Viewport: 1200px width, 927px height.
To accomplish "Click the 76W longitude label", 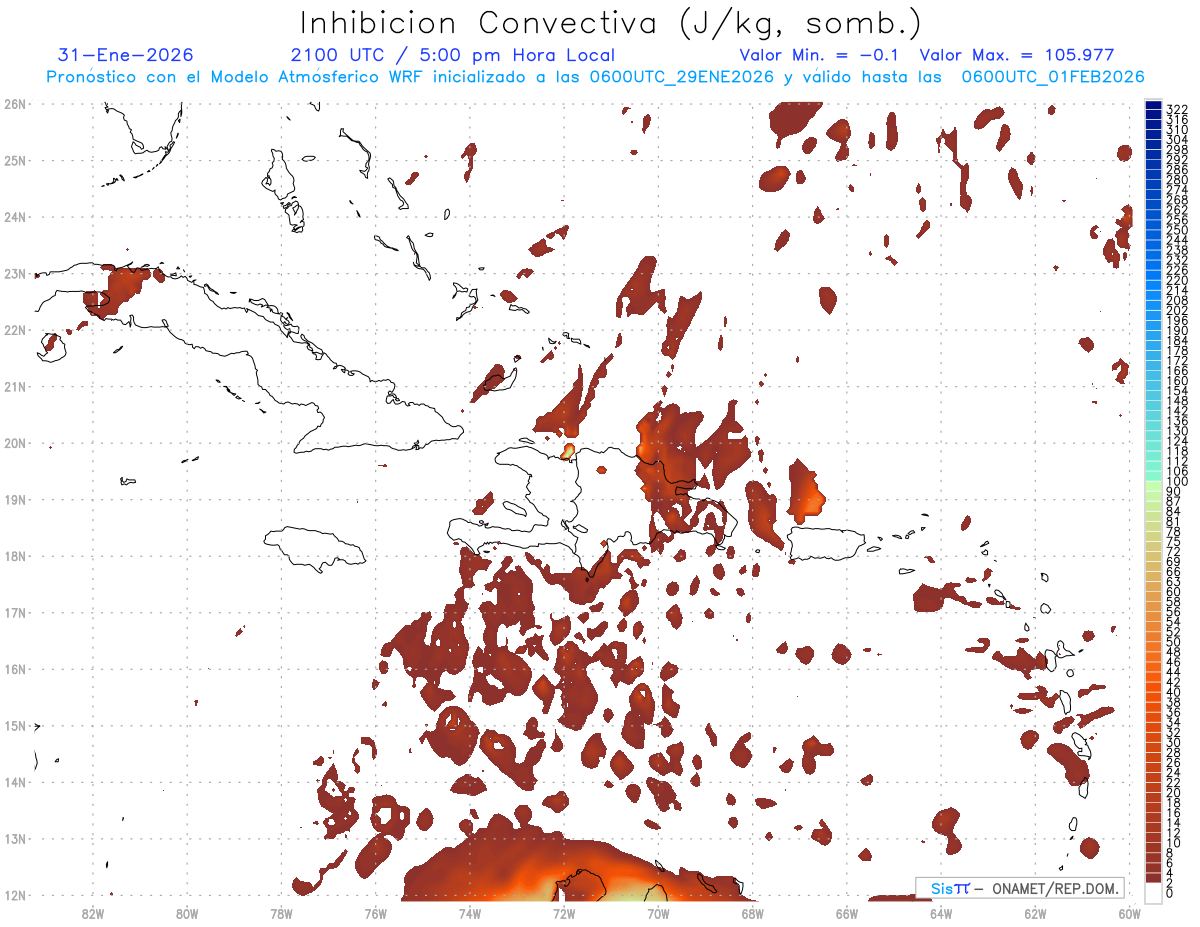I will pos(375,913).
